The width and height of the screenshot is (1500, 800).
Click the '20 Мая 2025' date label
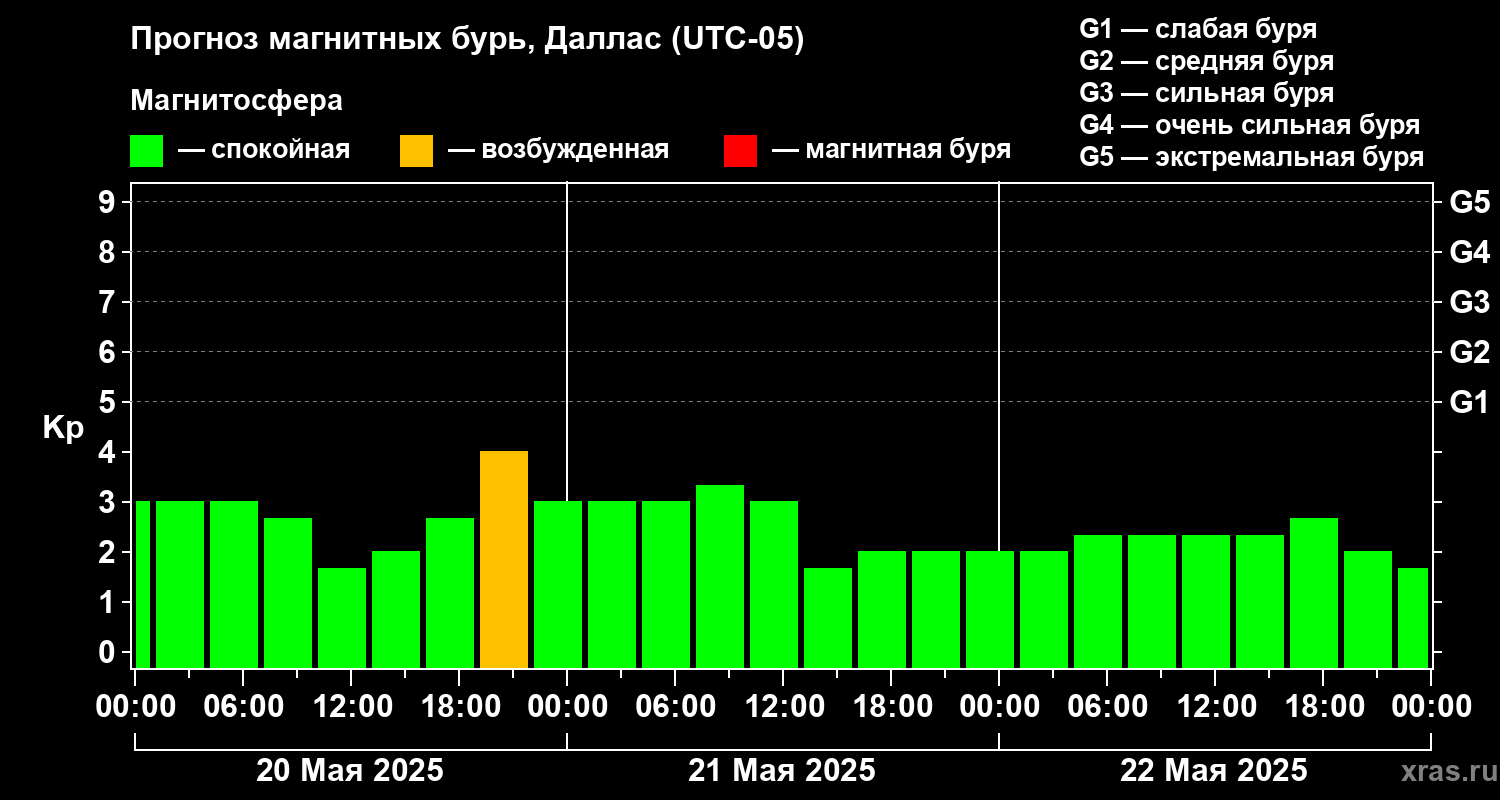point(350,770)
